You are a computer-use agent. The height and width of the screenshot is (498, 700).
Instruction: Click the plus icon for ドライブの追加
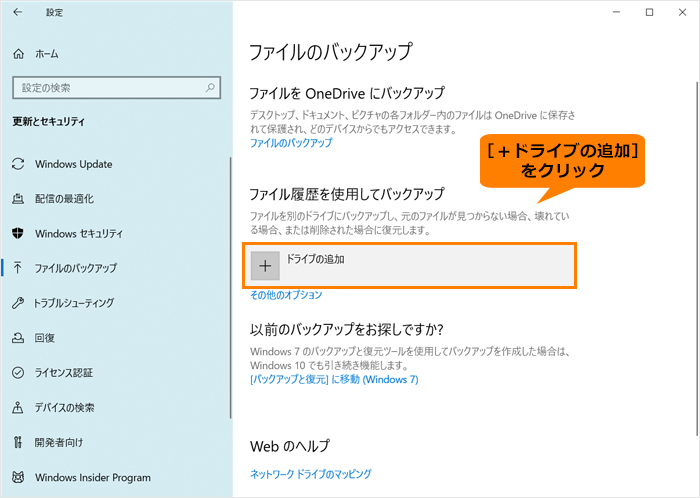pos(265,266)
